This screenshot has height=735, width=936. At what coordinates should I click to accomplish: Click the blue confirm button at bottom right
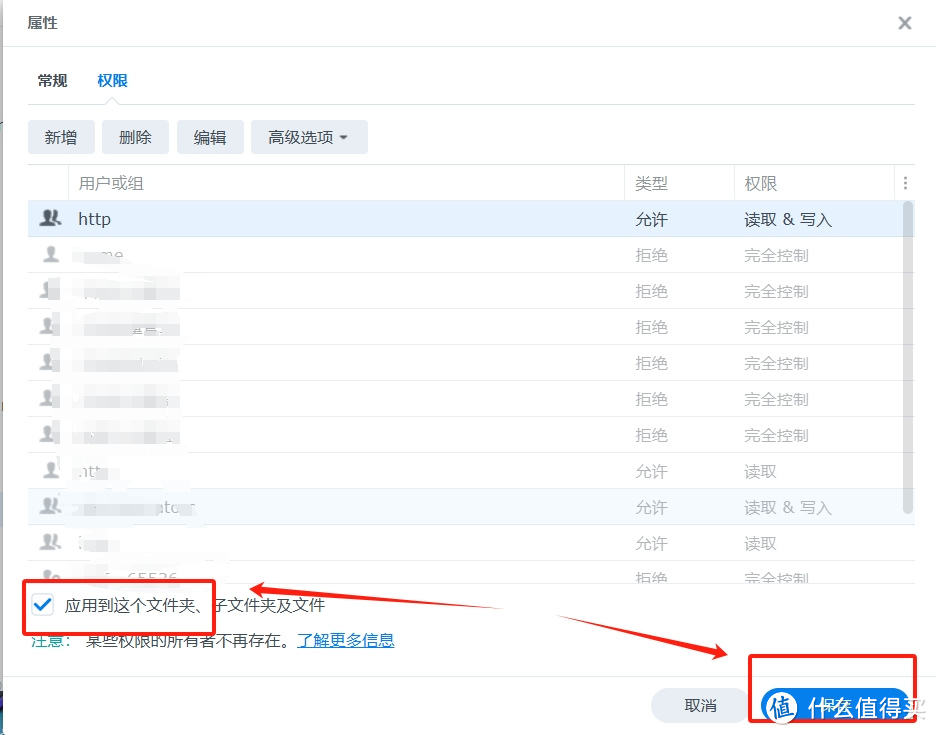point(838,705)
